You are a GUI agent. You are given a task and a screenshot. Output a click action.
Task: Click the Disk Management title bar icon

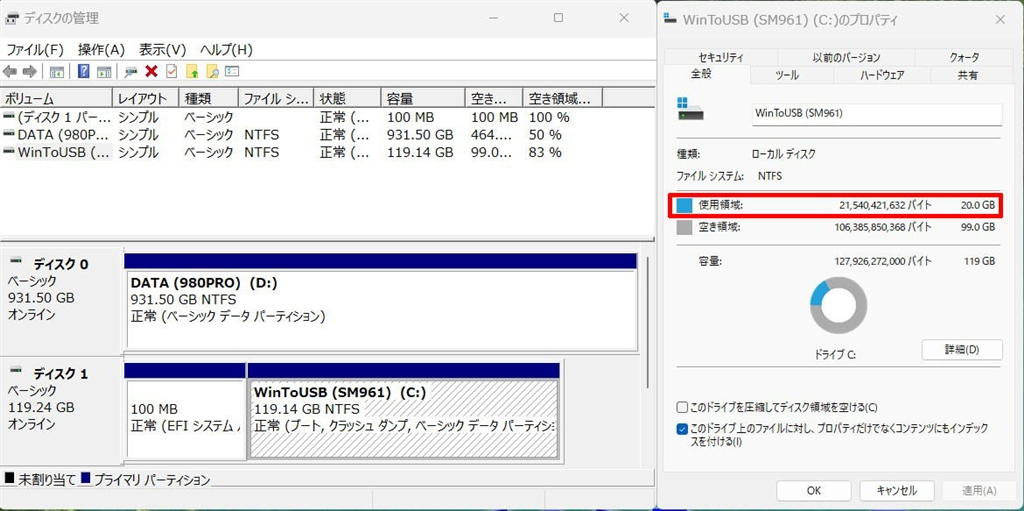pyautogui.click(x=12, y=18)
